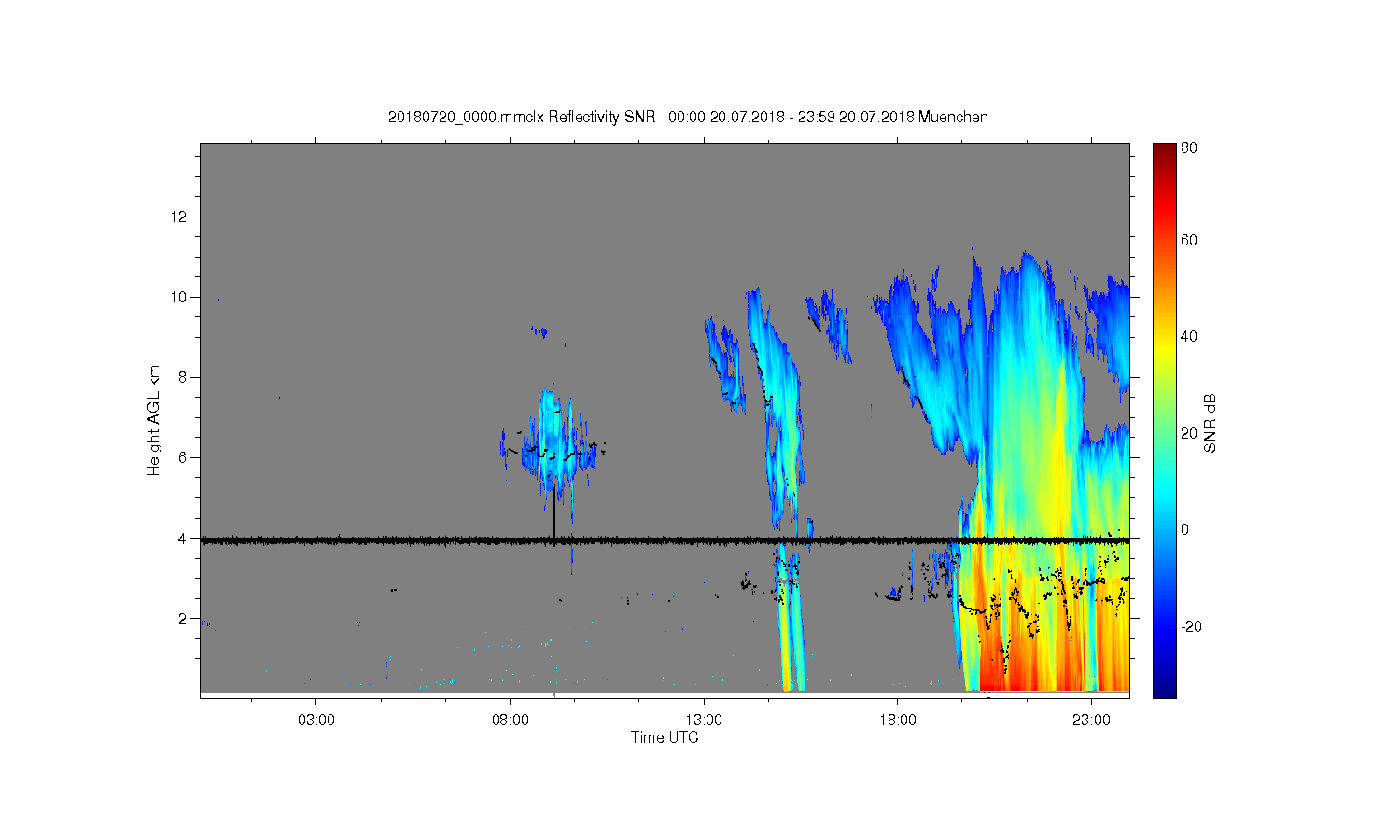The width and height of the screenshot is (1400, 840).
Task: Click the colorbar label '60'
Action: [x=1189, y=241]
